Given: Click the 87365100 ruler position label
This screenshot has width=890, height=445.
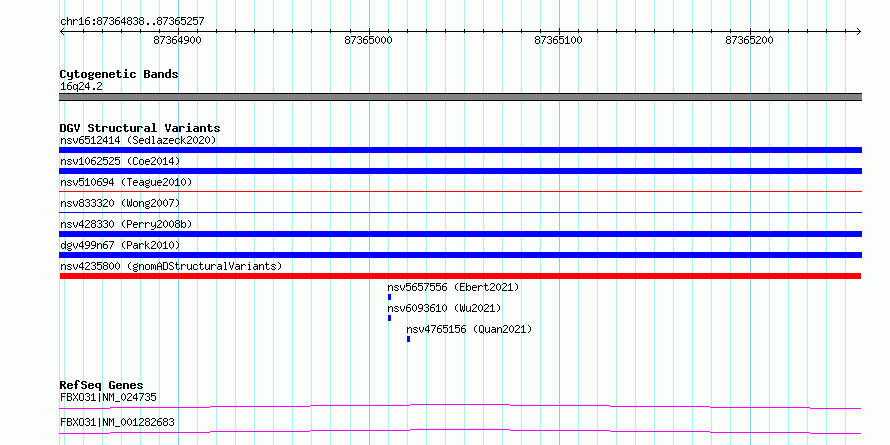Looking at the screenshot, I should coord(559,41).
